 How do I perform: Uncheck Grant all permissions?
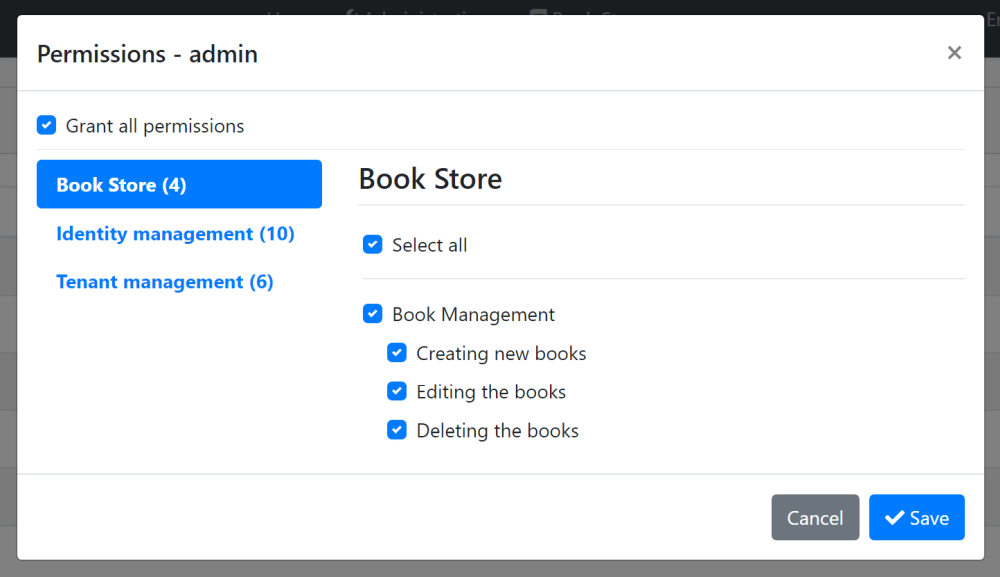[x=46, y=125]
